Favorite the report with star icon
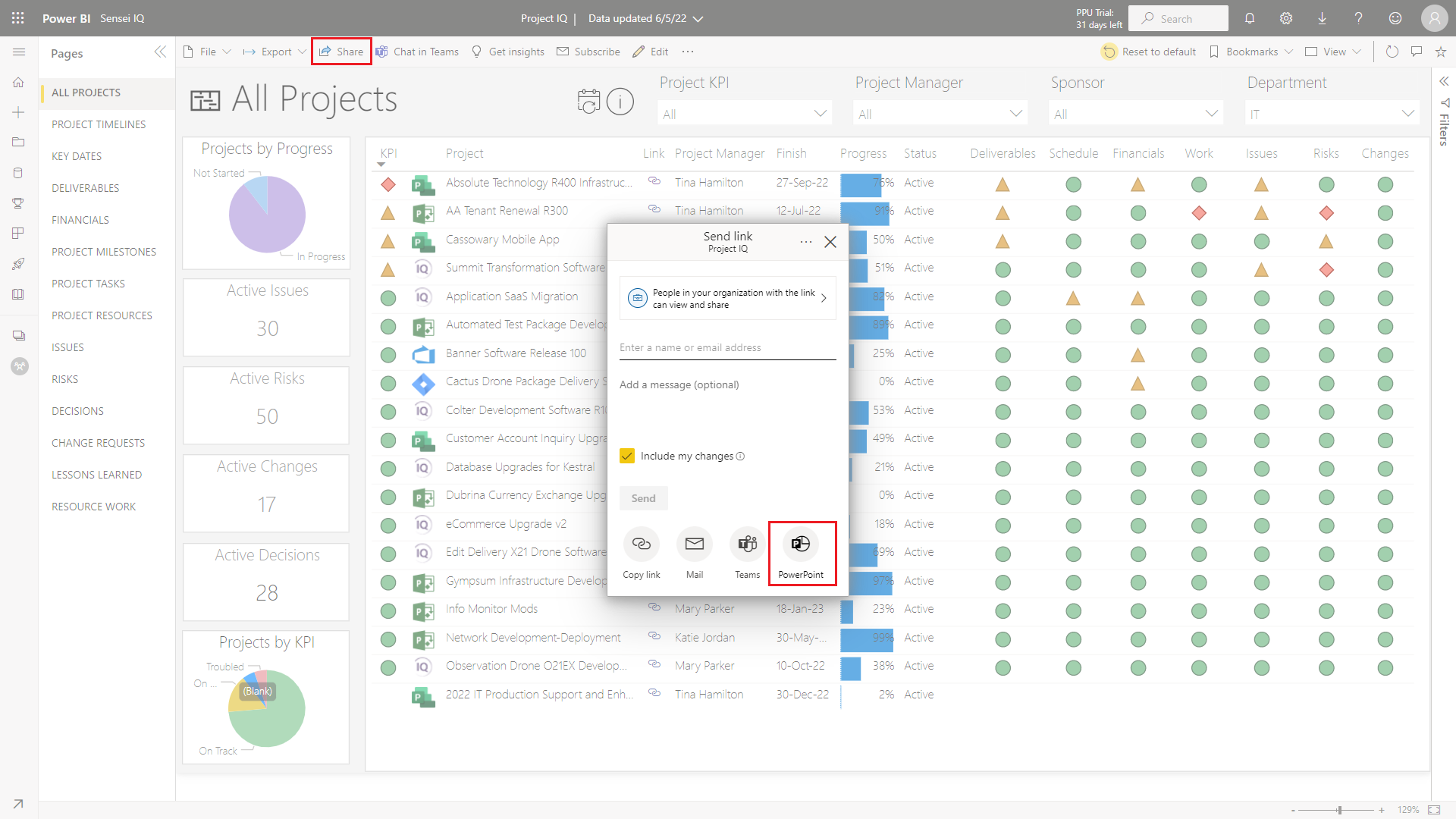 click(x=1441, y=52)
